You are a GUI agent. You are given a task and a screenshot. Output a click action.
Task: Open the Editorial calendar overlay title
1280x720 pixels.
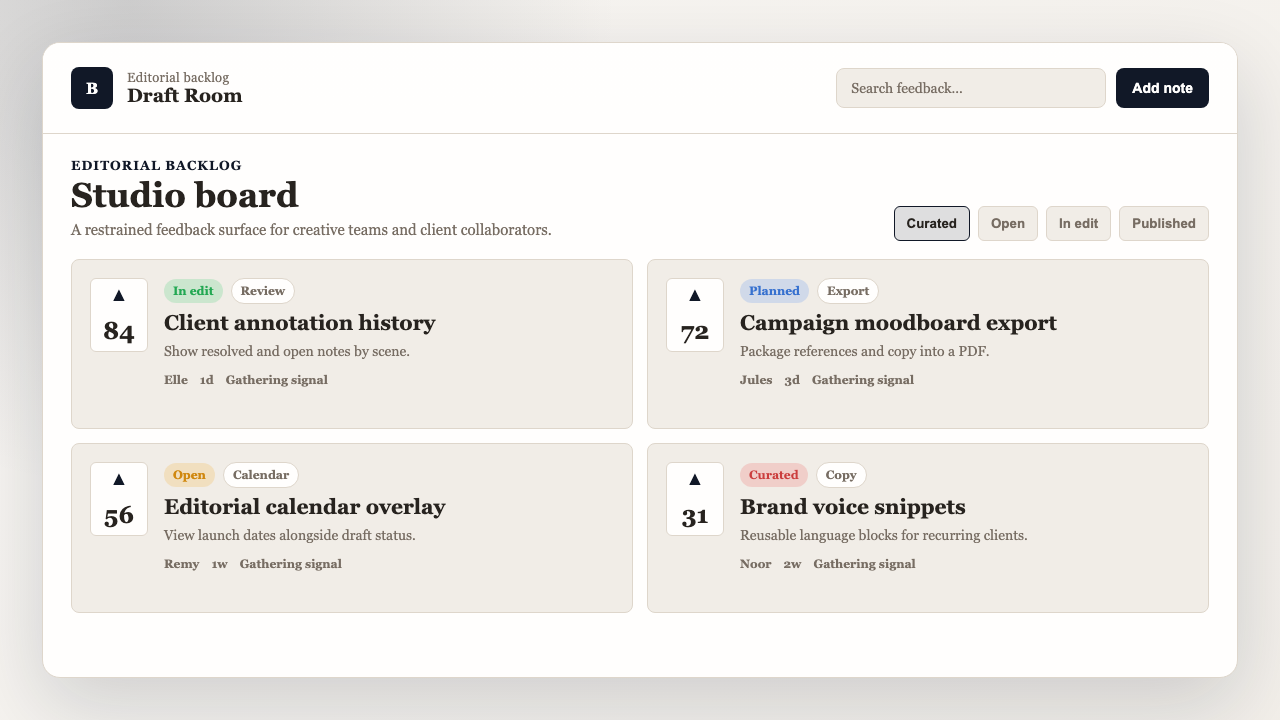[305, 507]
